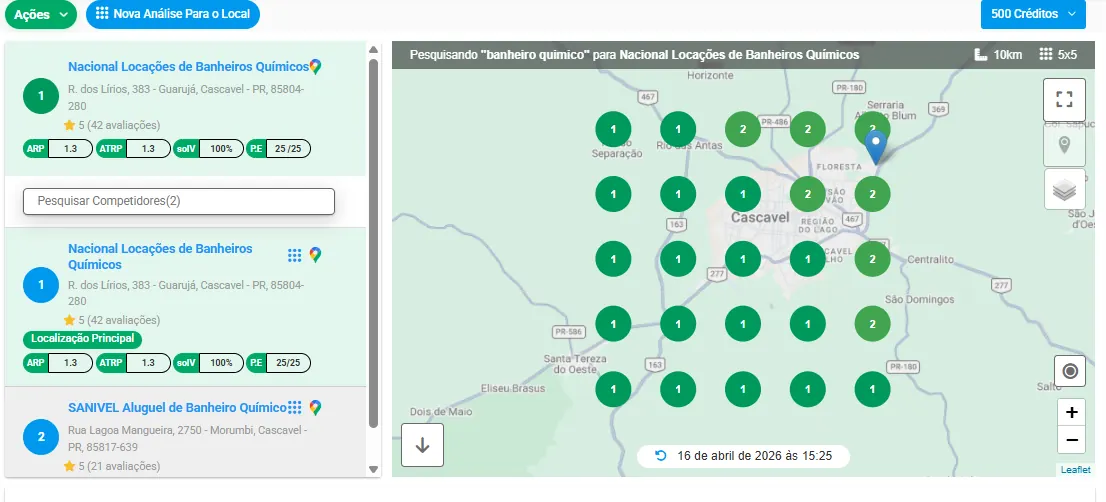
Task: Click Nova Análise Para o Local button
Action: click(173, 14)
